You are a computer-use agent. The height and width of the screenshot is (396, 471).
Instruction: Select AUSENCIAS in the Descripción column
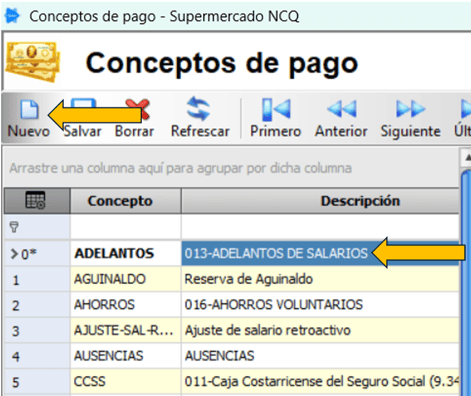coord(320,356)
